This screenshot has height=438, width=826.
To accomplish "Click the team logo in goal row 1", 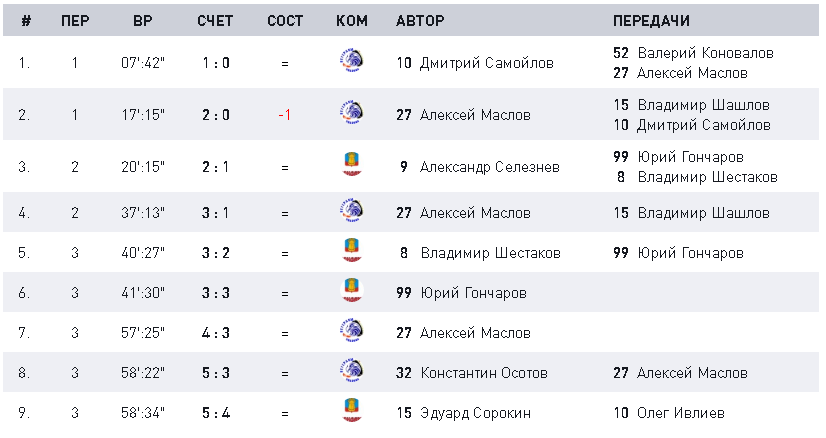I will click(x=351, y=61).
